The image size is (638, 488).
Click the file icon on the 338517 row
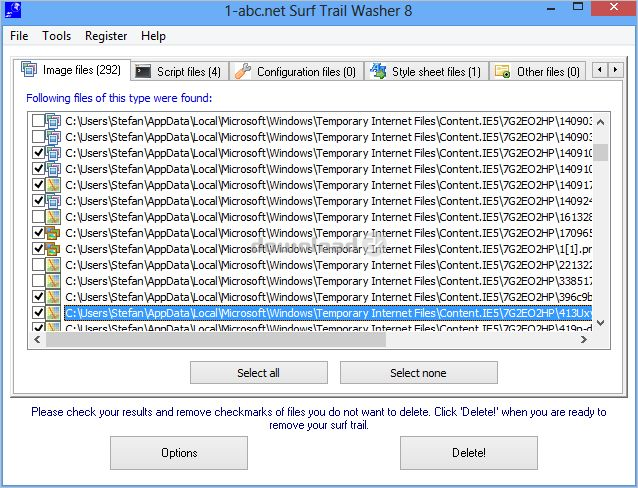tap(53, 281)
